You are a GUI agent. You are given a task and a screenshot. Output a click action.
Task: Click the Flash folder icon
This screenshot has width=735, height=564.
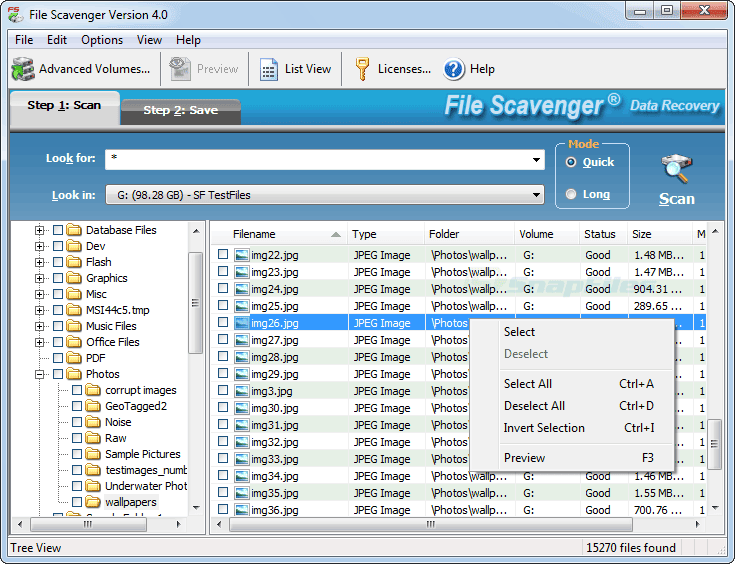74,262
